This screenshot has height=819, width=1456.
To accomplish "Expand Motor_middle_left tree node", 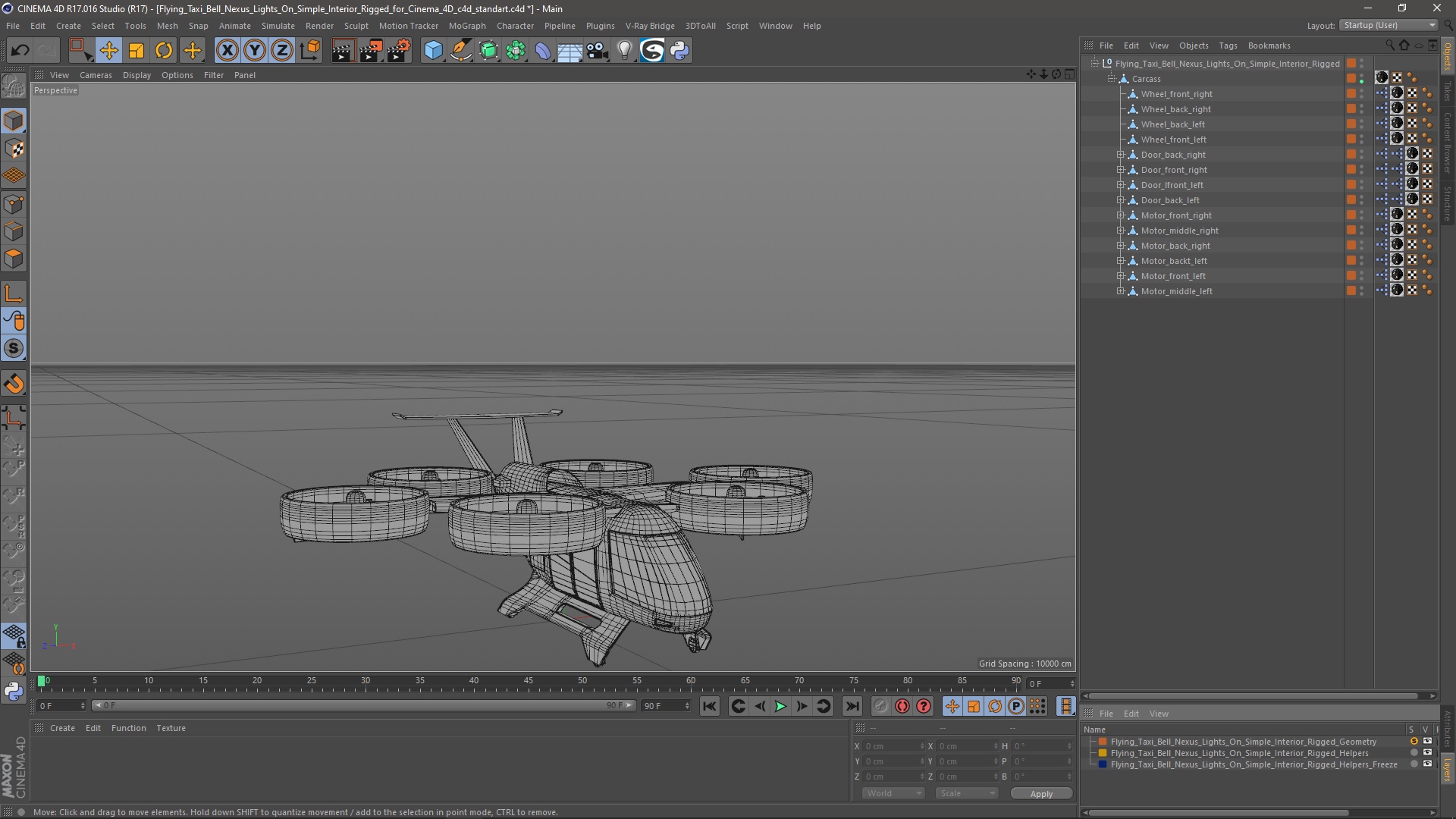I will [x=1121, y=291].
